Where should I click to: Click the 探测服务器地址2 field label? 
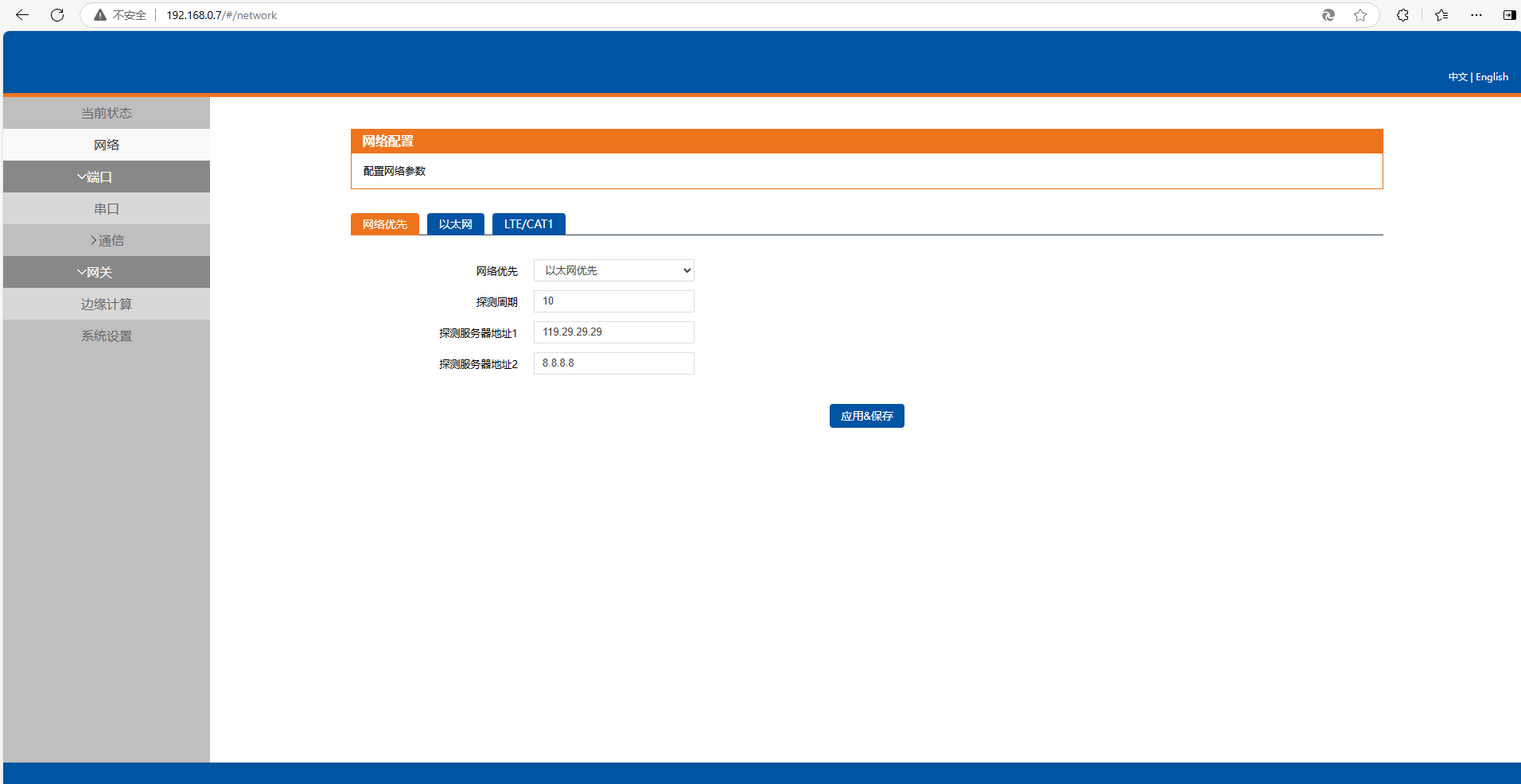[x=478, y=364]
